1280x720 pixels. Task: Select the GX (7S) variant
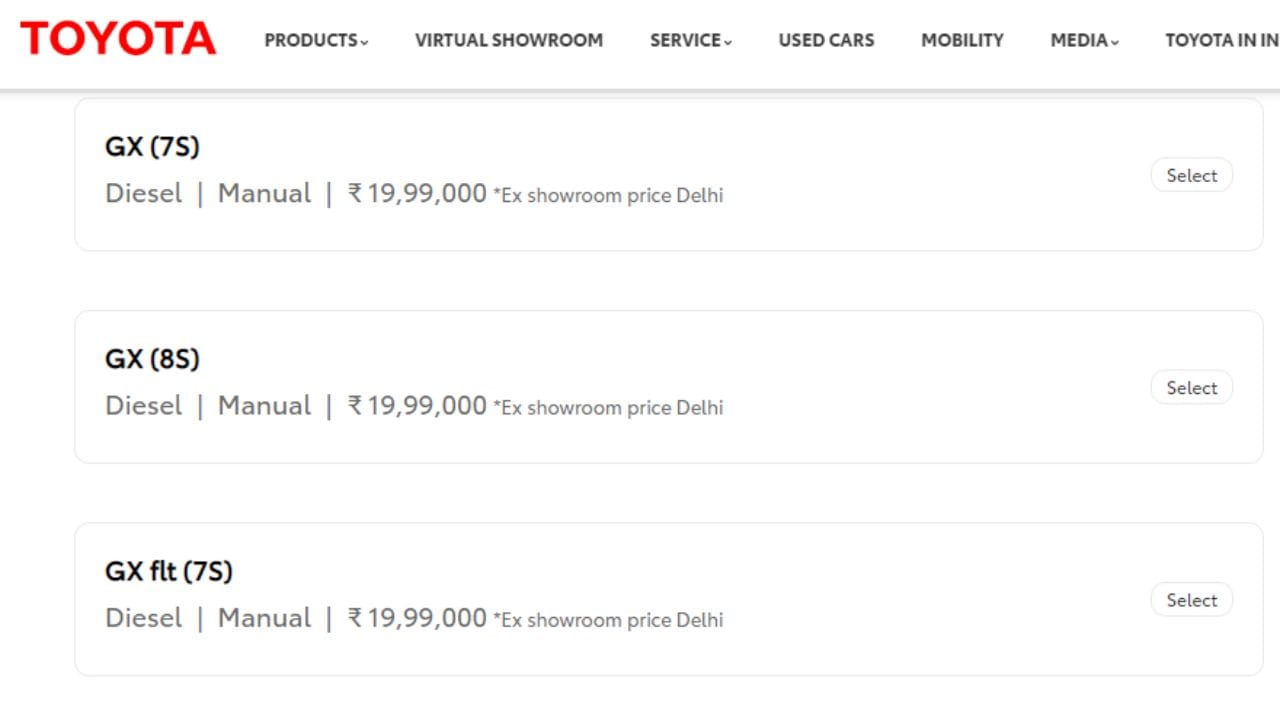pyautogui.click(x=1191, y=175)
